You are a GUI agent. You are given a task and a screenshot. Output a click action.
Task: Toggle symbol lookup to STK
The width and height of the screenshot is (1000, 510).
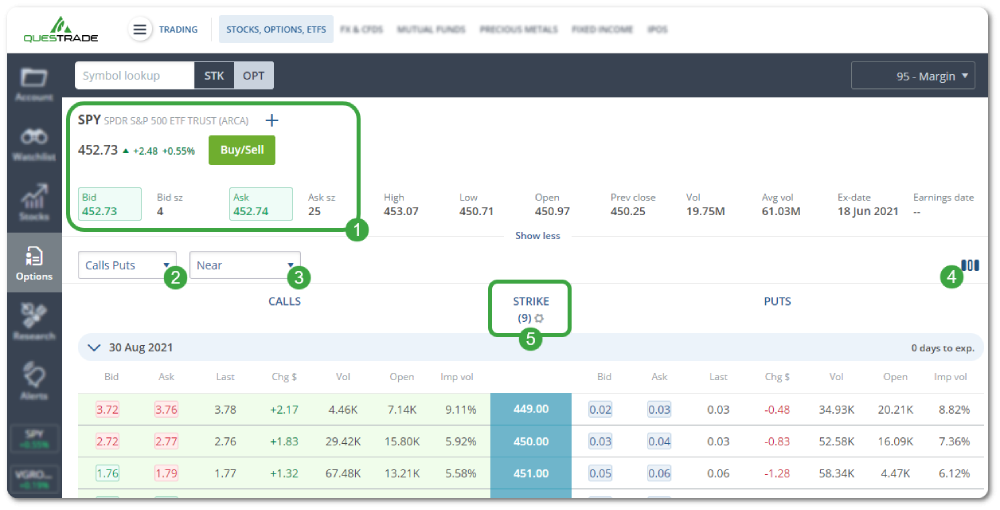tap(214, 76)
